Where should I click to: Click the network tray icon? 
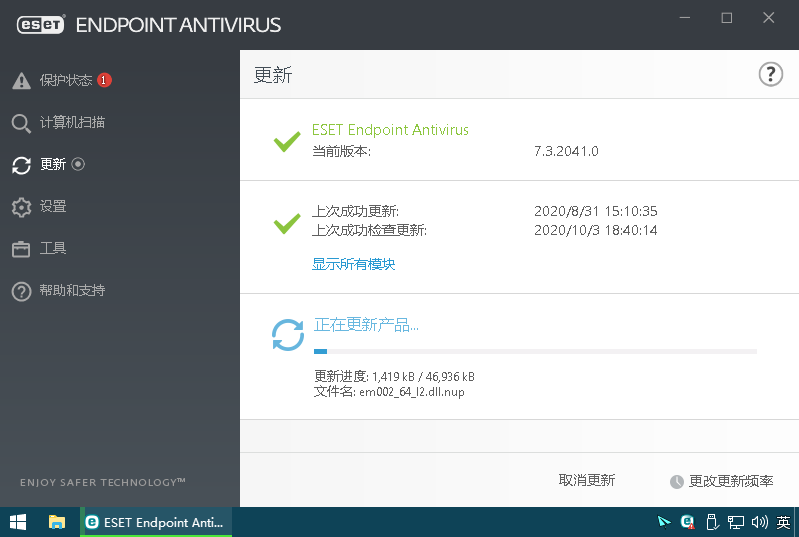735,522
